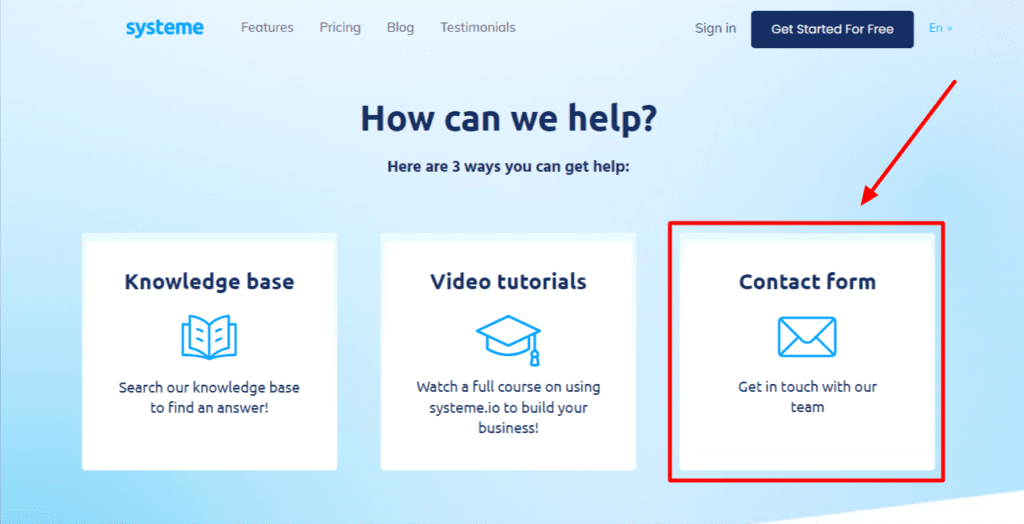Image resolution: width=1024 pixels, height=524 pixels.
Task: Open the Knowledge base card heading
Action: tap(209, 282)
